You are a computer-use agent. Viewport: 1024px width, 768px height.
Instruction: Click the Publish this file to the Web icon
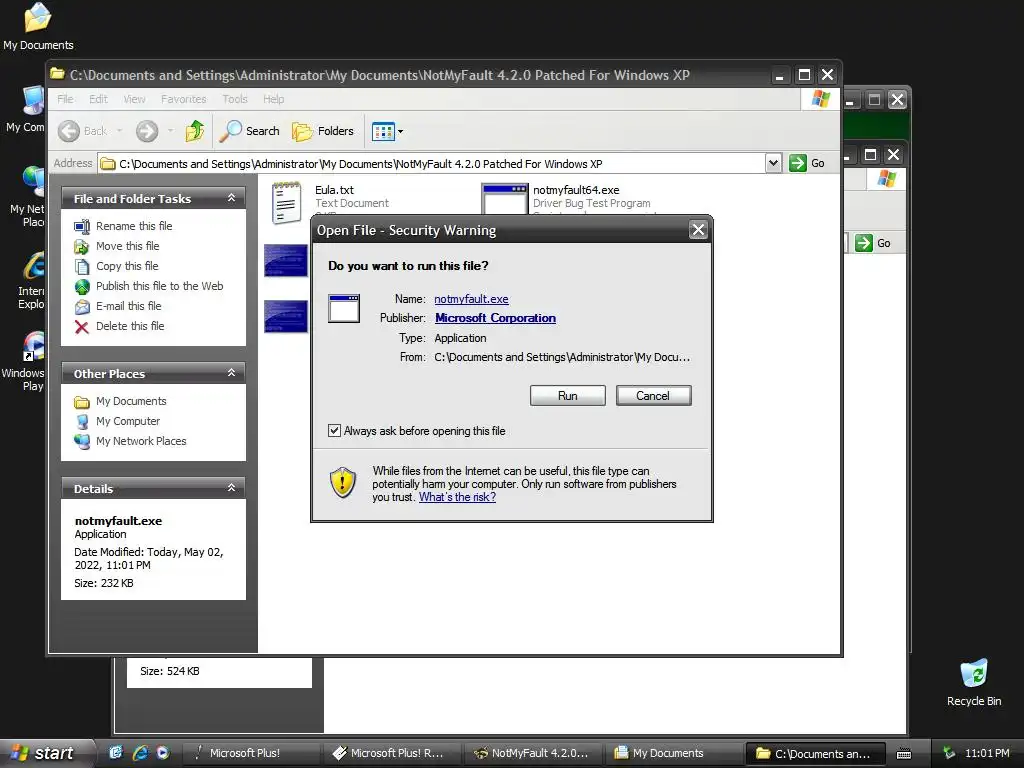tap(82, 287)
